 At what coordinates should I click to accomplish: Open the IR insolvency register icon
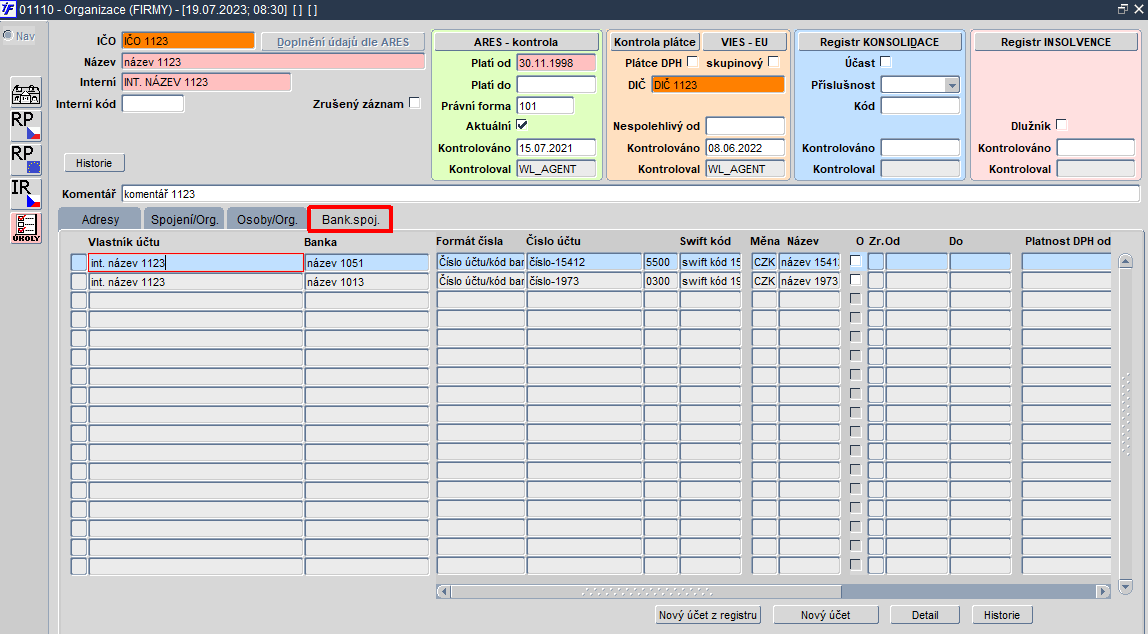coord(26,193)
